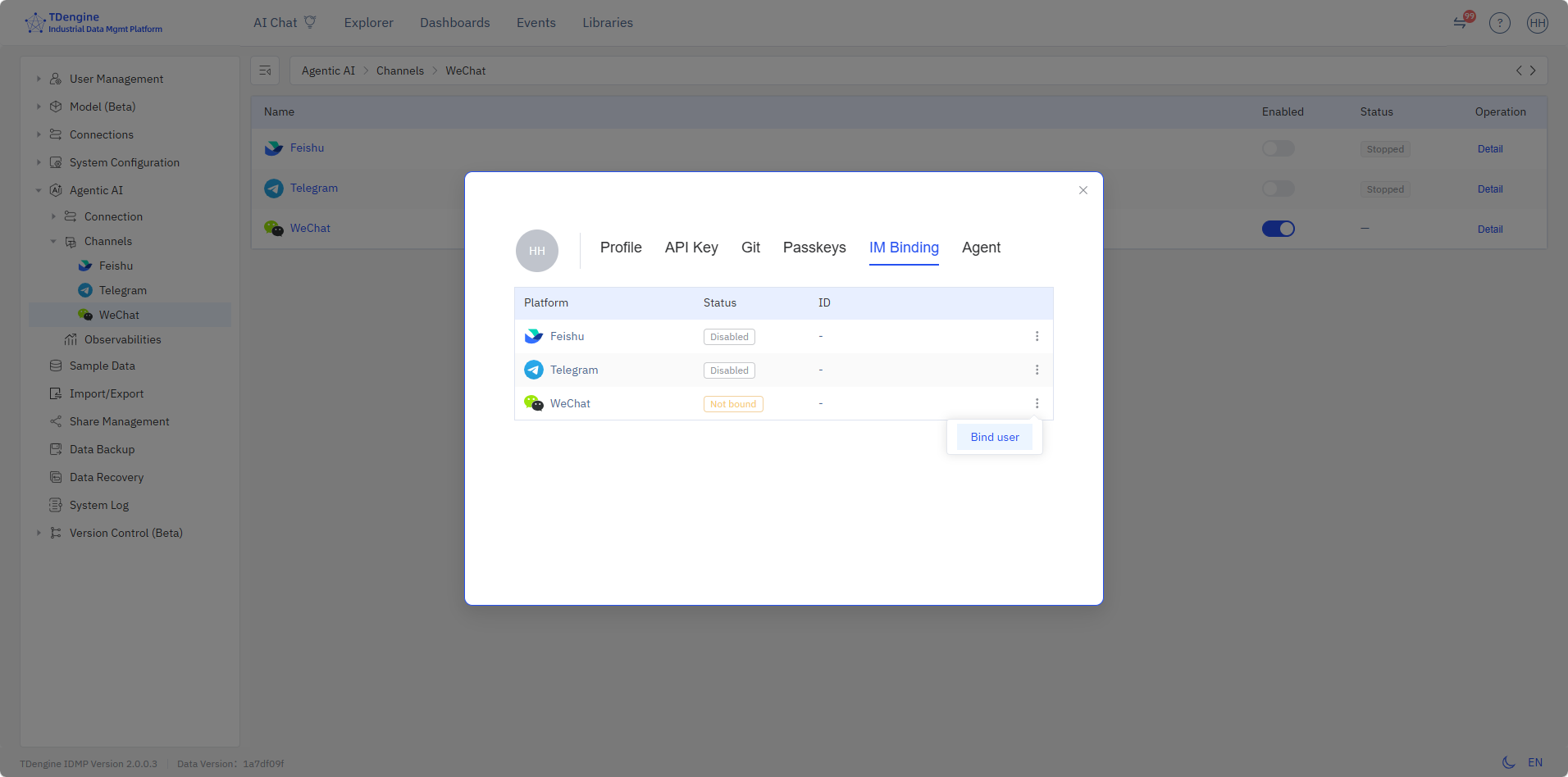The image size is (1568, 777).
Task: Switch to the Git tab
Action: (750, 248)
